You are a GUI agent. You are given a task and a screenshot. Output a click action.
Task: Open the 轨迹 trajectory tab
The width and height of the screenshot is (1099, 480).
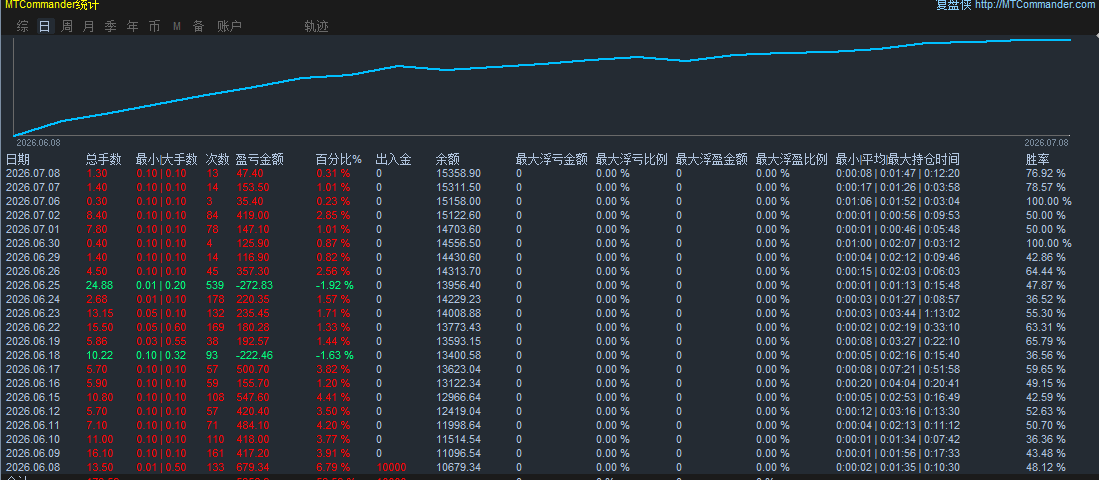[x=316, y=27]
